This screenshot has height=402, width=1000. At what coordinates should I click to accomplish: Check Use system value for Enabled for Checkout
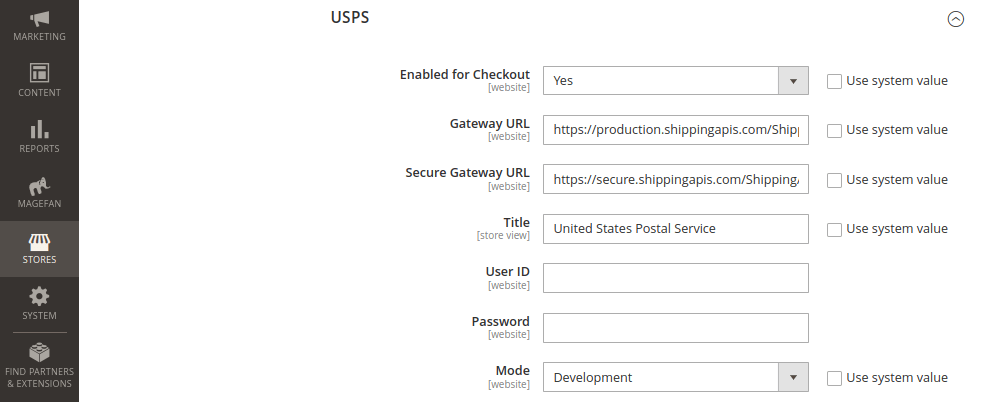coord(834,81)
